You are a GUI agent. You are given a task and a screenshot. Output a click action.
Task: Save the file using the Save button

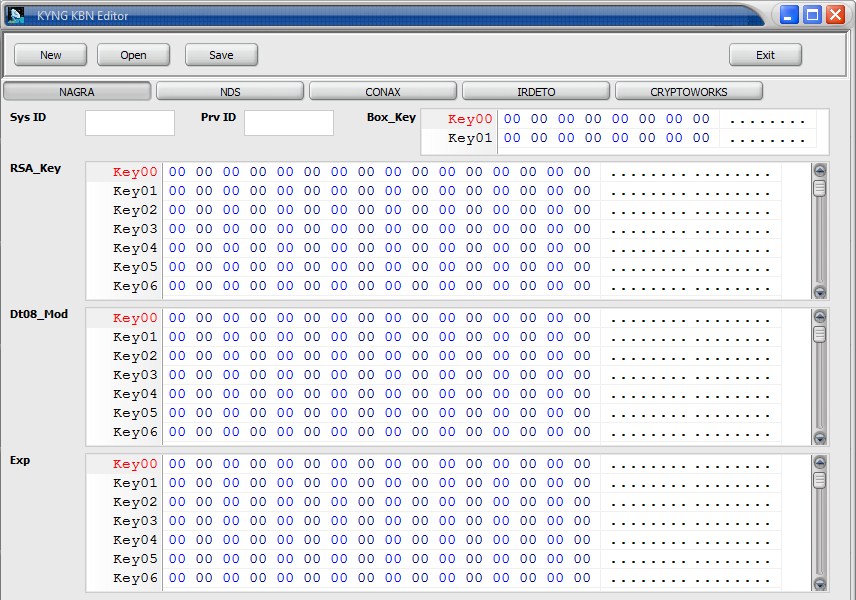point(221,55)
